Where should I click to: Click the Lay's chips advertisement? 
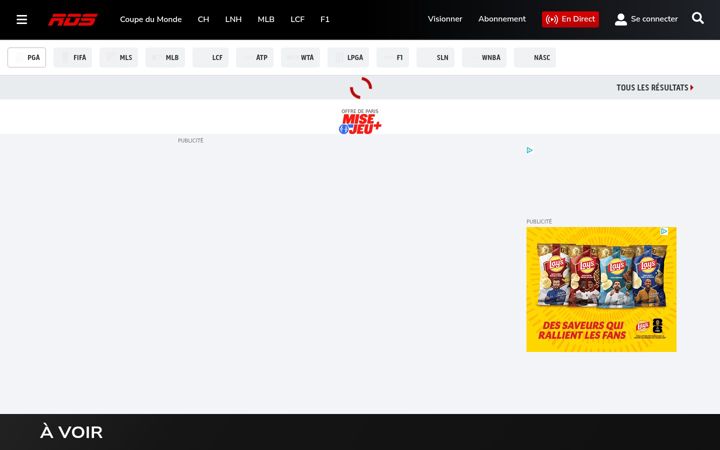tap(601, 289)
